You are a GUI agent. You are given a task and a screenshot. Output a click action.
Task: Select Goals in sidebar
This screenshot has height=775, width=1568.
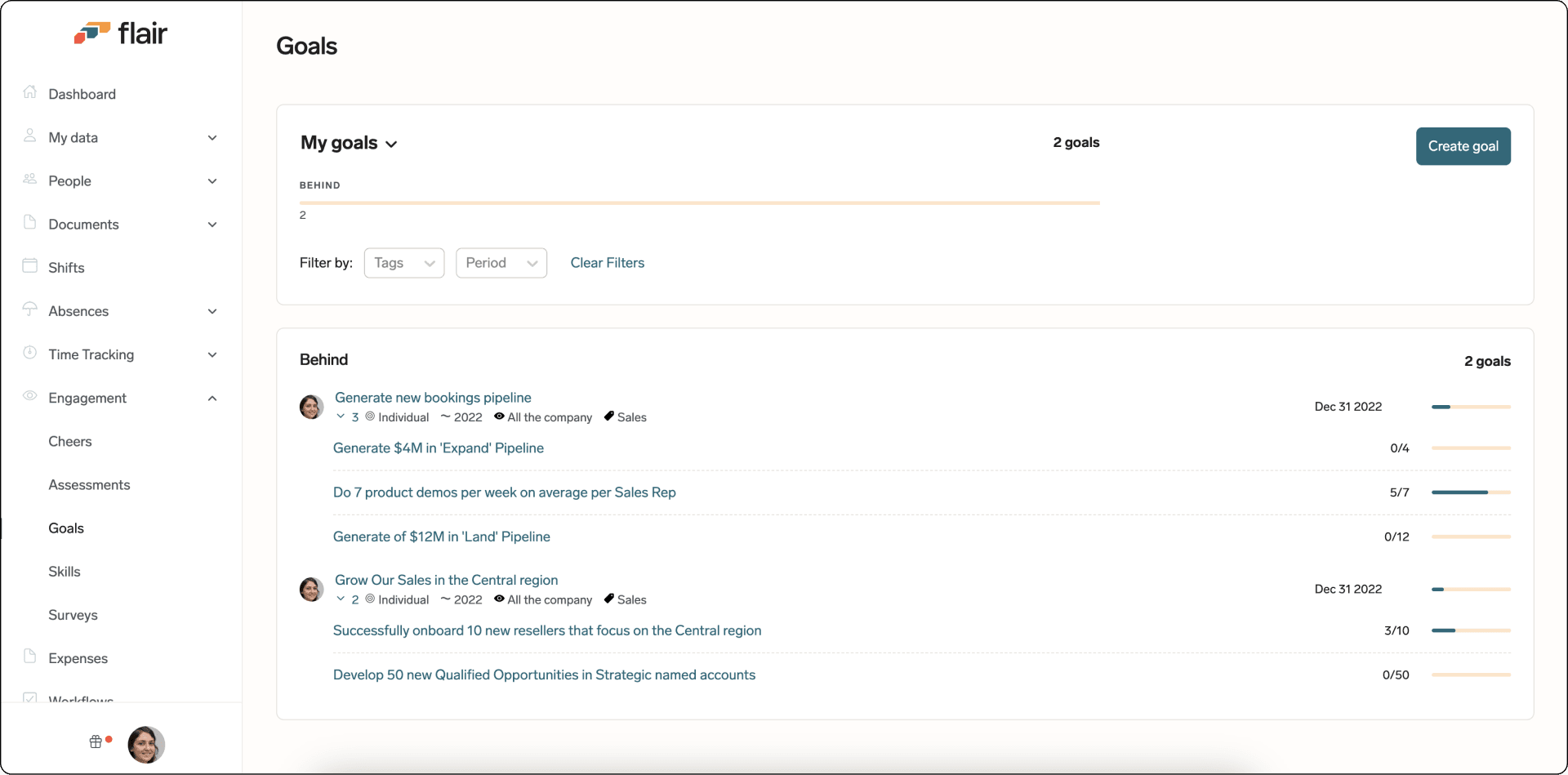[66, 528]
